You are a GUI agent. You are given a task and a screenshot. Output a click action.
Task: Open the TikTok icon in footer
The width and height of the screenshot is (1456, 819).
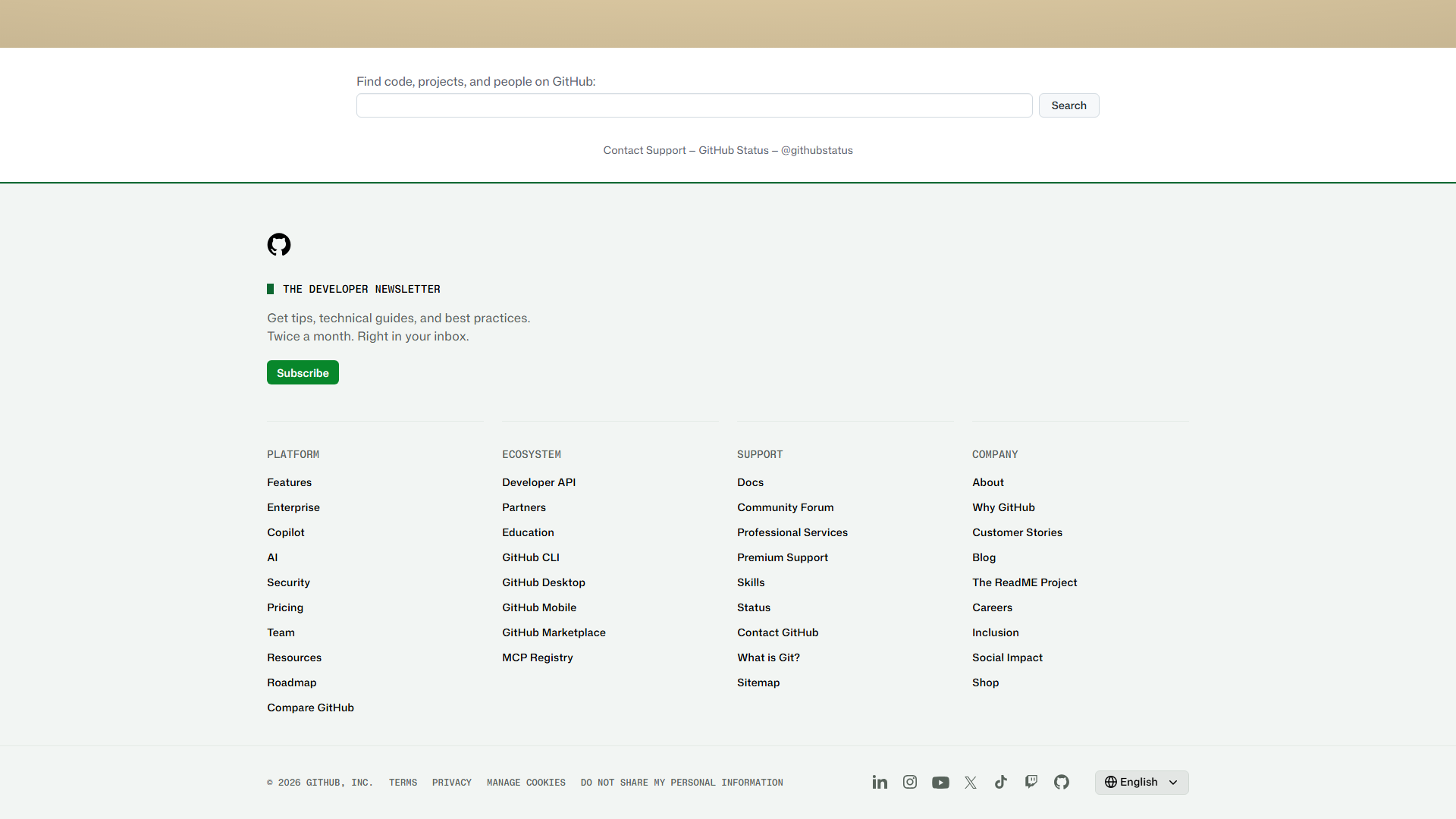click(1001, 782)
